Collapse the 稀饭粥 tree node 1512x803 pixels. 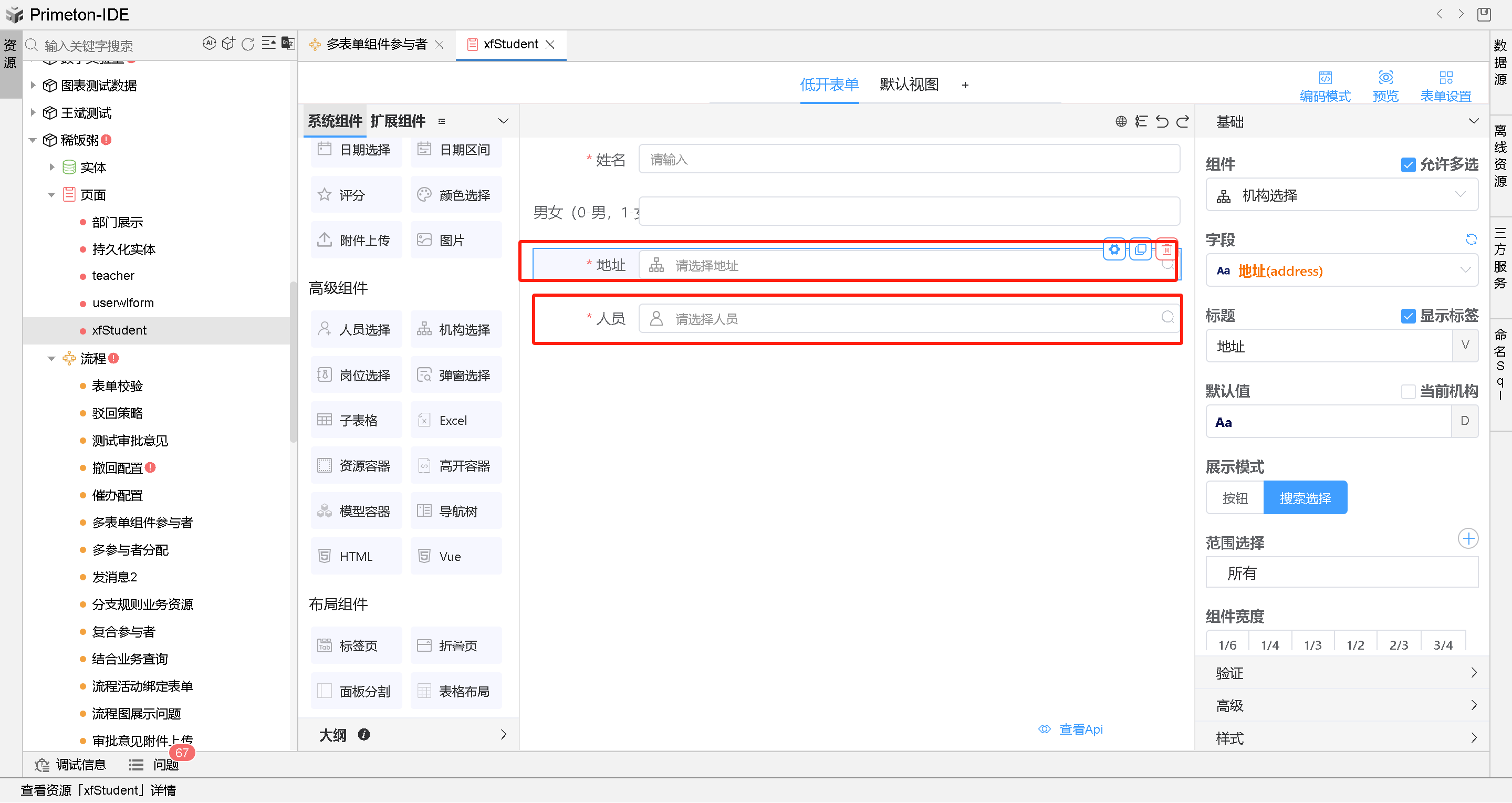[x=33, y=140]
